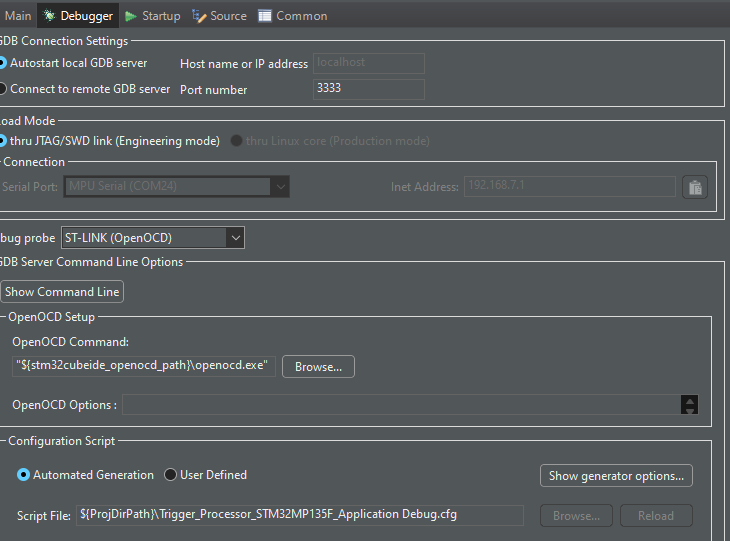Open the Serial Port MPU Serial dropdown
Viewport: 730px width, 541px height.
tap(176, 186)
